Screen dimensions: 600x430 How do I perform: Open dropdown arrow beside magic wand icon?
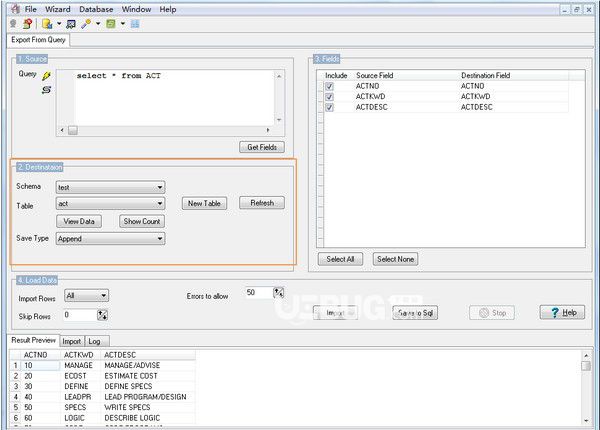click(98, 24)
